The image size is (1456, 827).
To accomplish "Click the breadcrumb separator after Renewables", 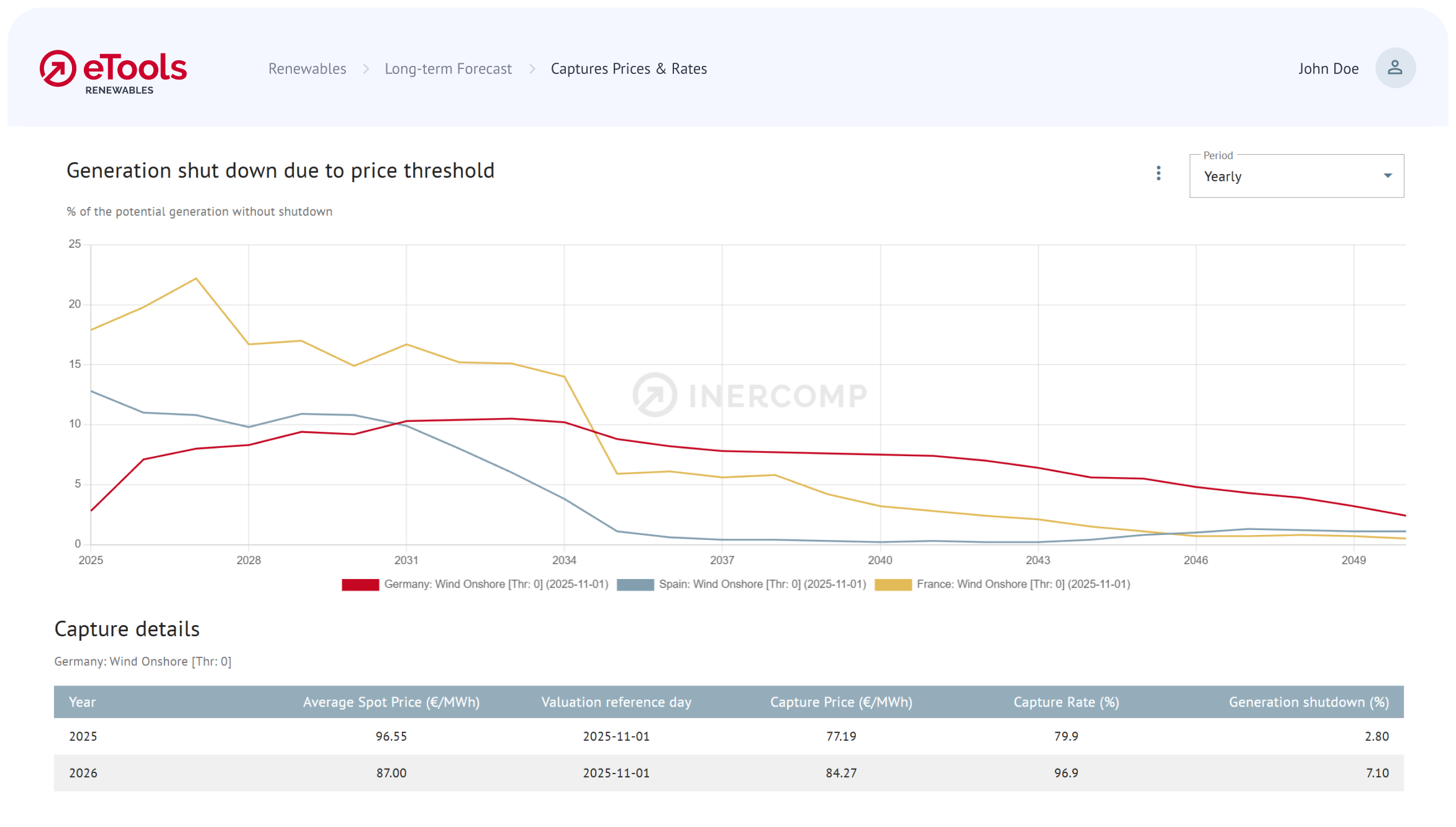I will (x=365, y=69).
